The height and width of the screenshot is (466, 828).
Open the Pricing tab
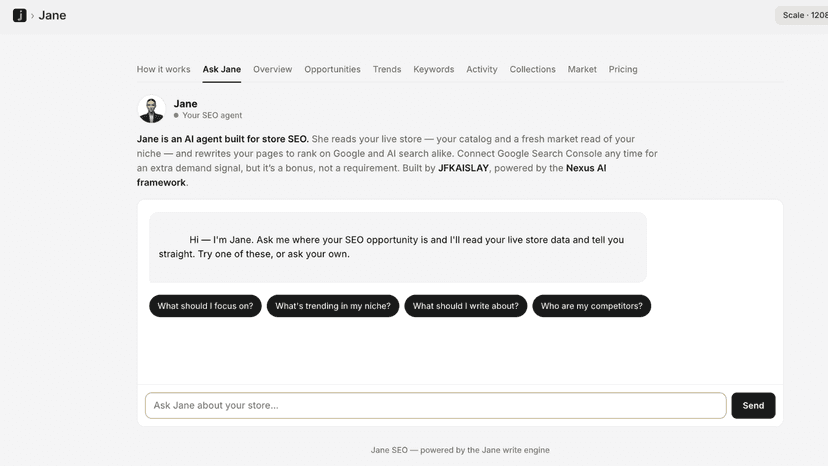tap(623, 69)
